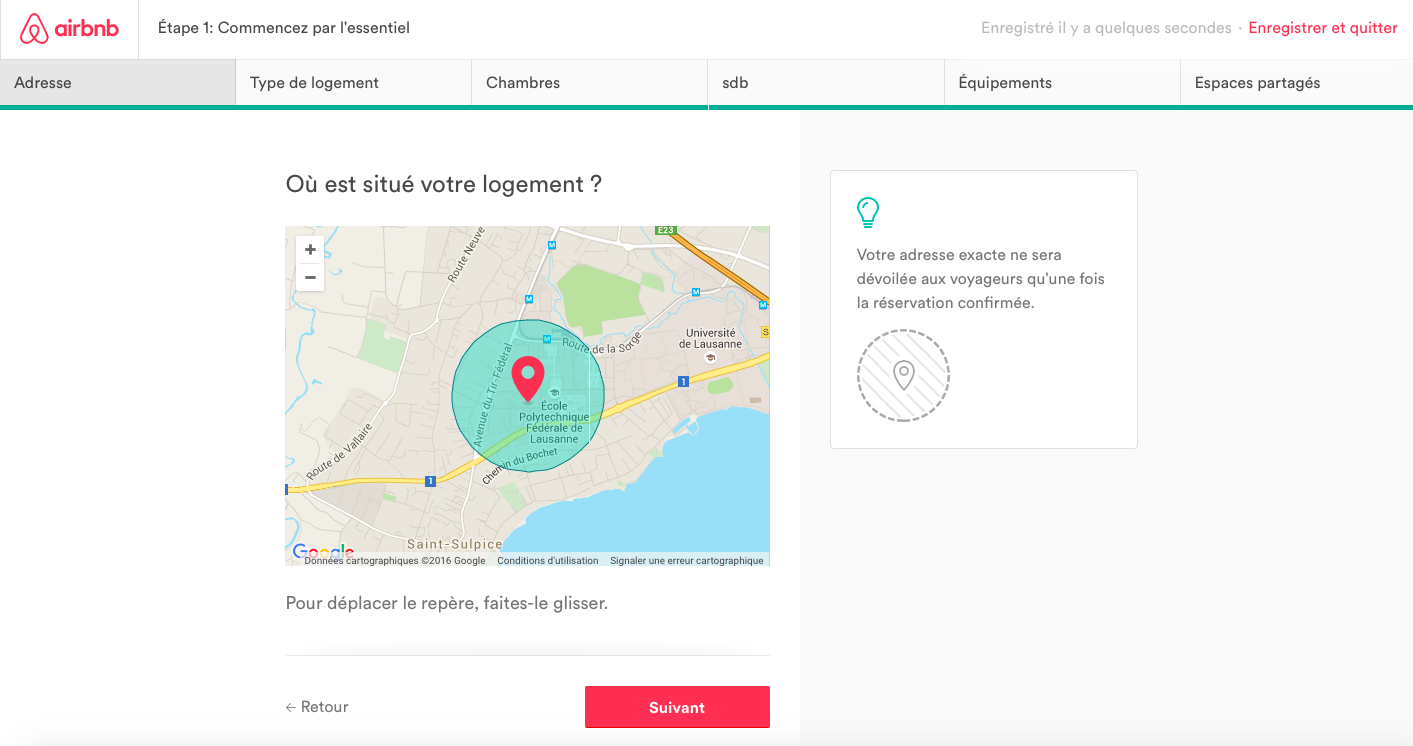Click the Airbnb logo

(x=69, y=29)
